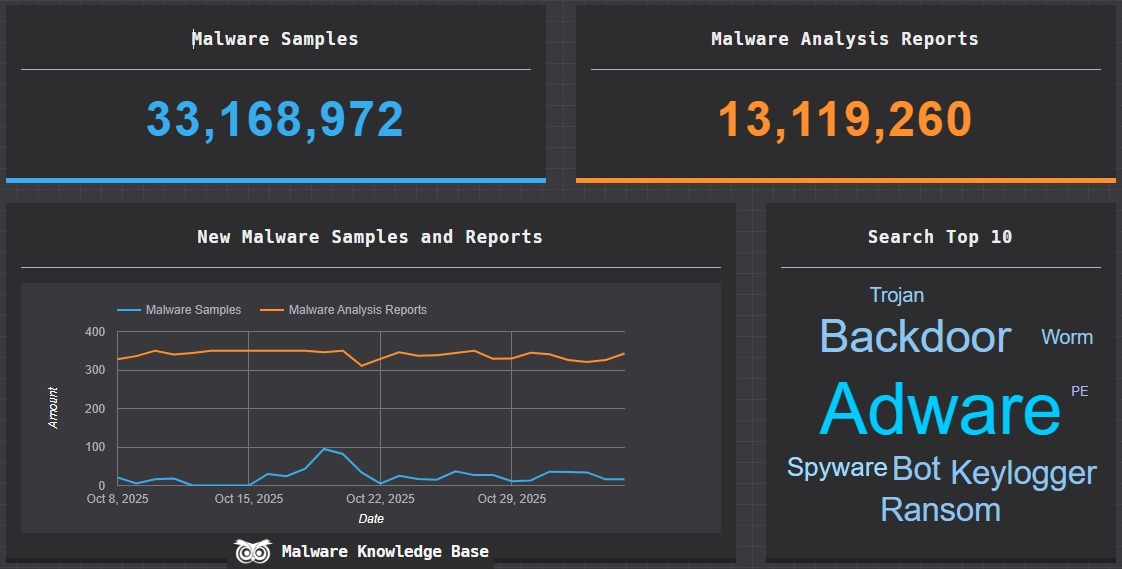
Task: Choose Spyware from the word cloud
Action: 836,467
